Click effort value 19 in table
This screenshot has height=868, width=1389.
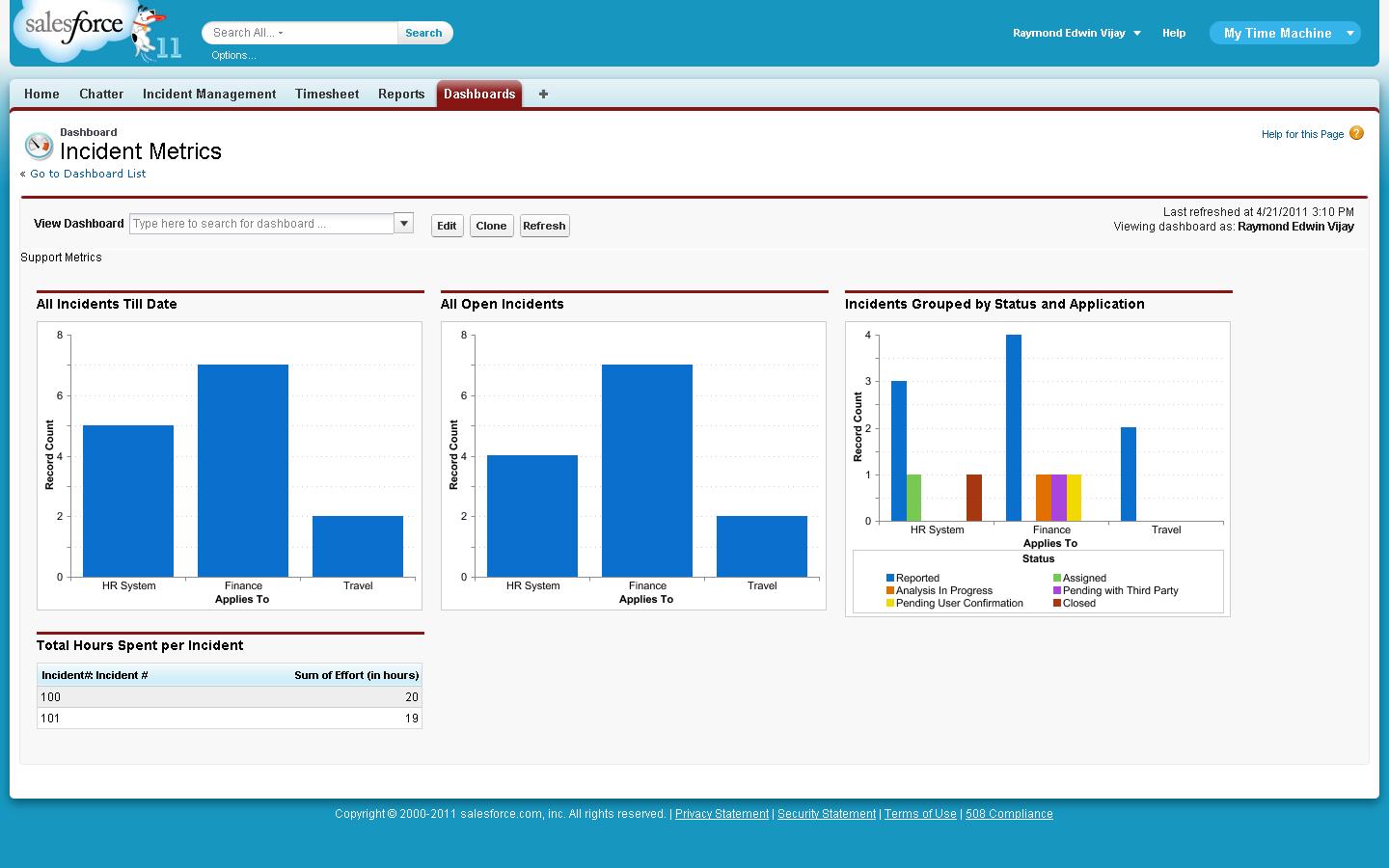pyautogui.click(x=412, y=719)
